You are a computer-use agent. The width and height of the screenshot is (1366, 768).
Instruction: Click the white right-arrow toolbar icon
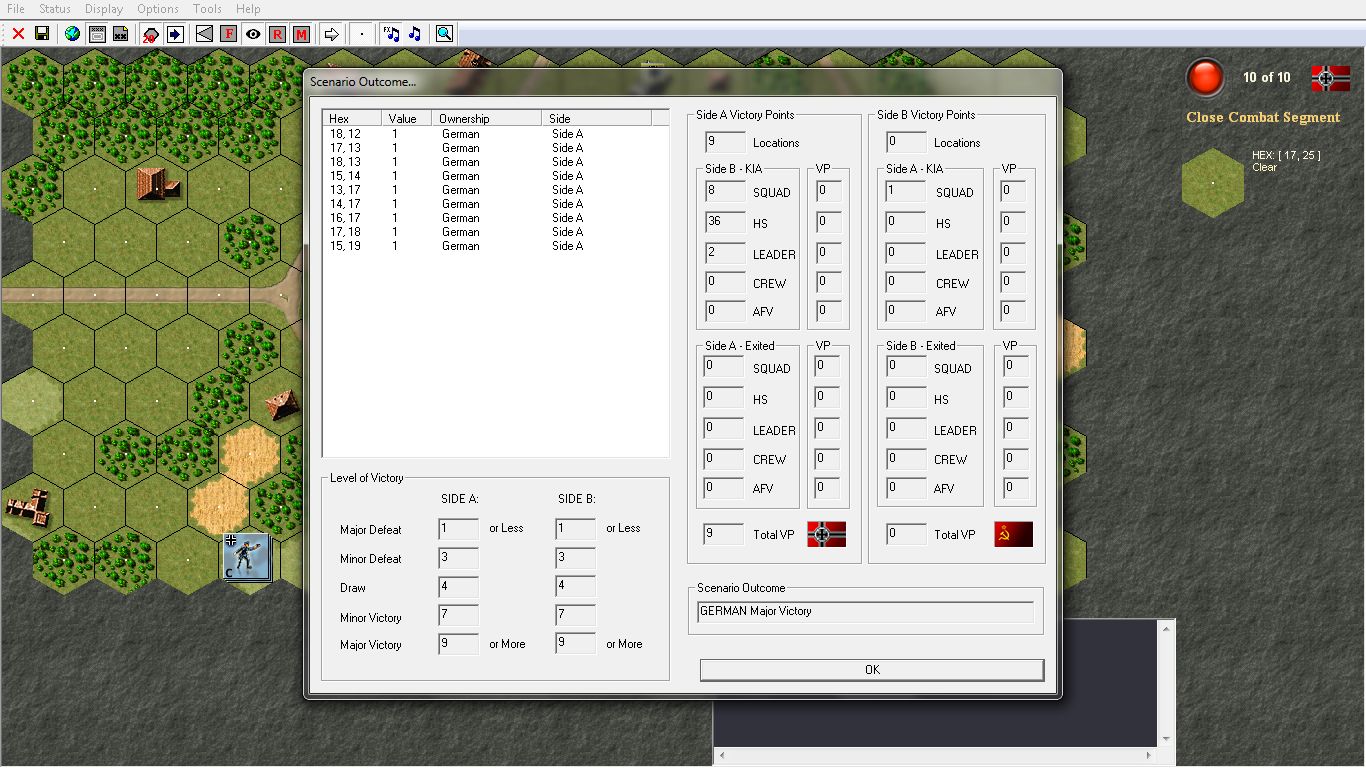point(331,34)
